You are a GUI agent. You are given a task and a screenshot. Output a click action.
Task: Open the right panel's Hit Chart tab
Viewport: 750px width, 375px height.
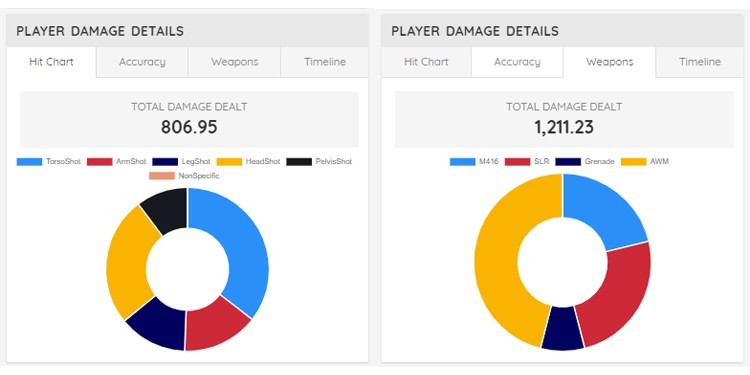pyautogui.click(x=426, y=62)
